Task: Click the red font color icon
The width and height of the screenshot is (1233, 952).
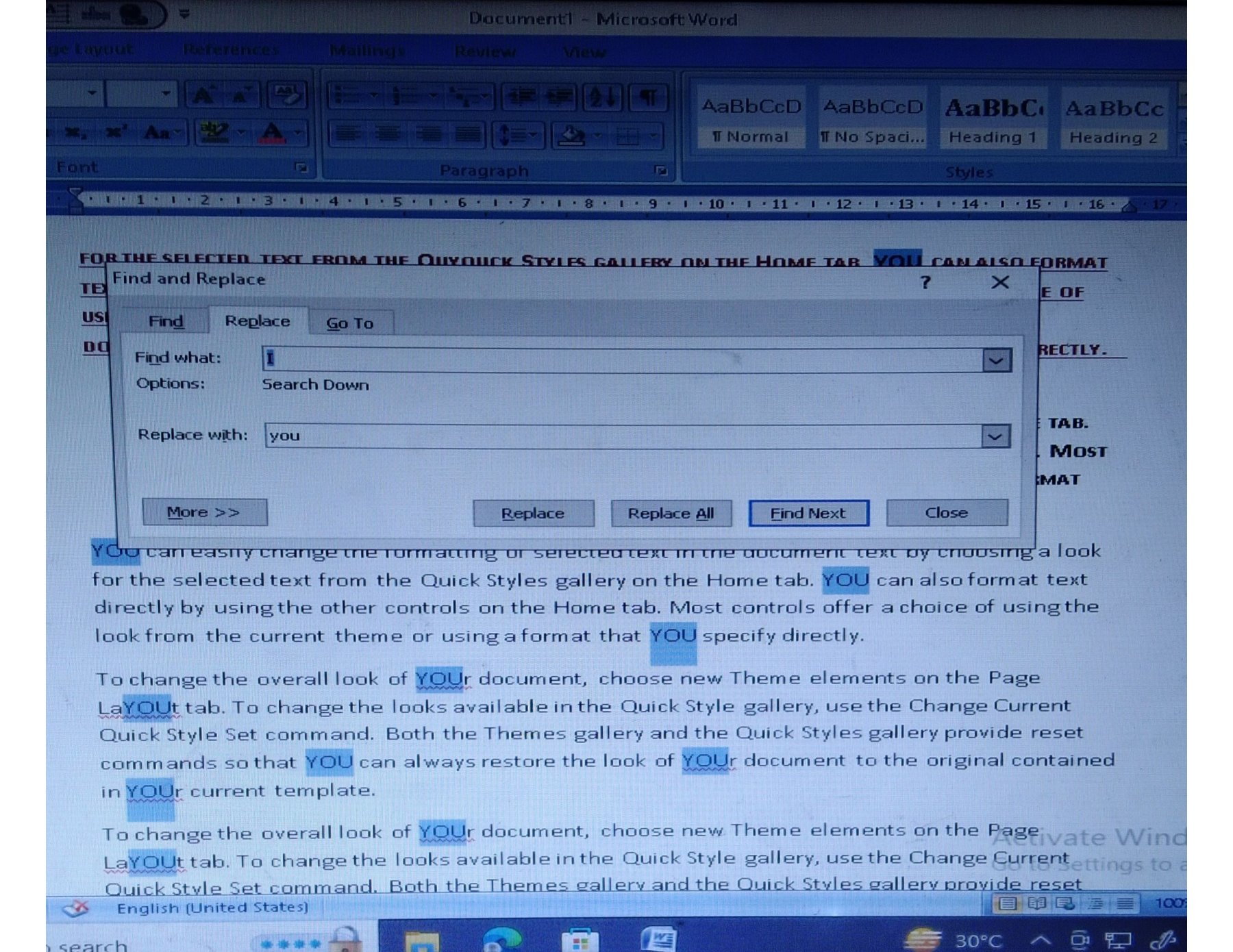Action: point(273,132)
